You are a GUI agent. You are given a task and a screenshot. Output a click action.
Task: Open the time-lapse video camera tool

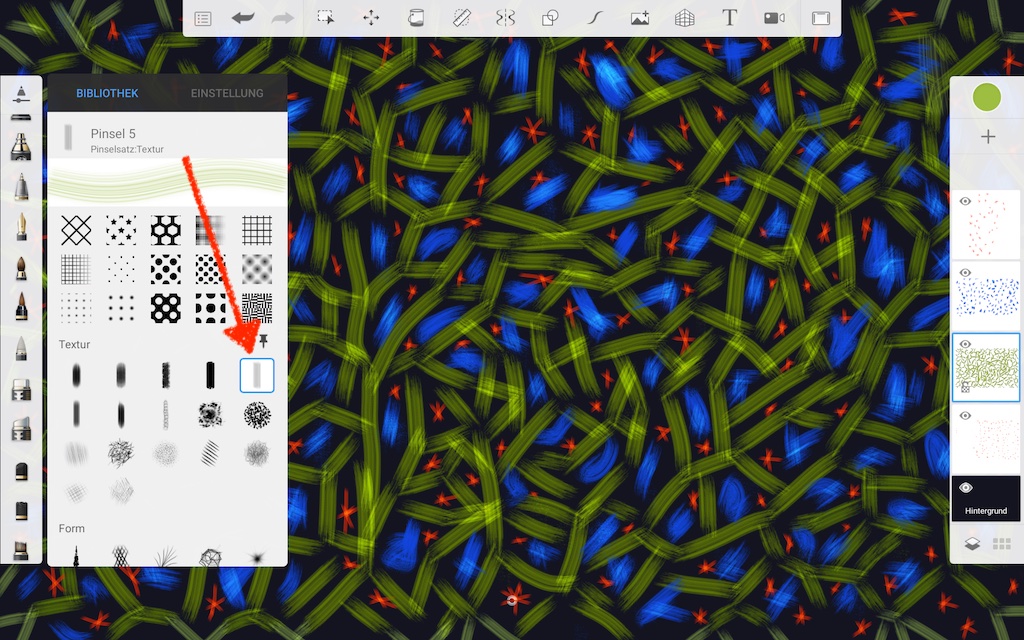point(774,18)
